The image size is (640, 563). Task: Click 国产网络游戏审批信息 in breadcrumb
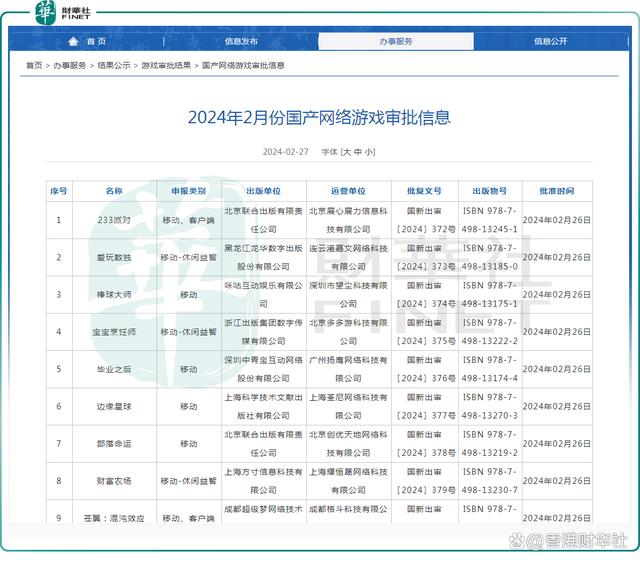point(244,65)
